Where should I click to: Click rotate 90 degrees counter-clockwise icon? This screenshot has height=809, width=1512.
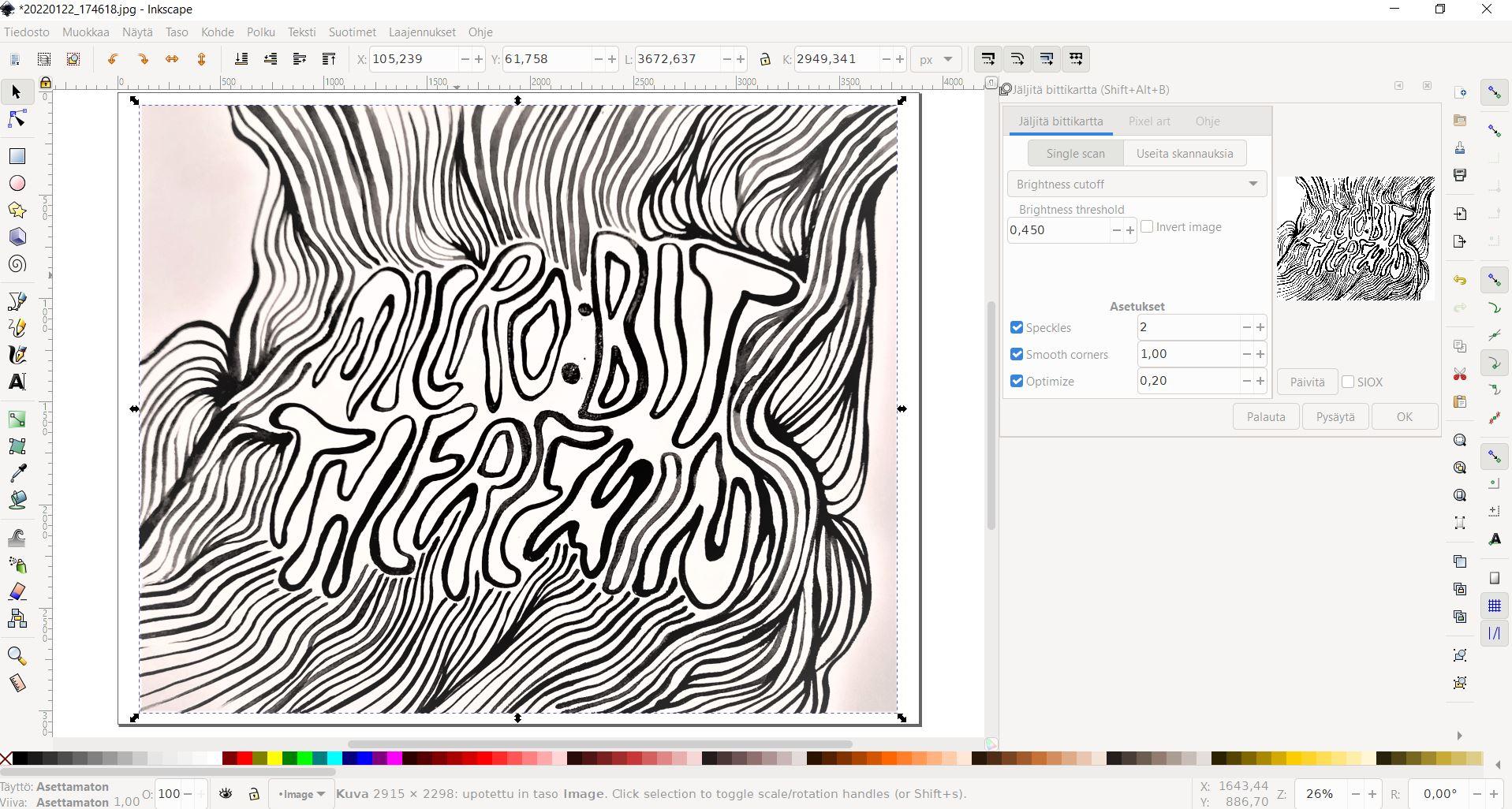(x=113, y=59)
